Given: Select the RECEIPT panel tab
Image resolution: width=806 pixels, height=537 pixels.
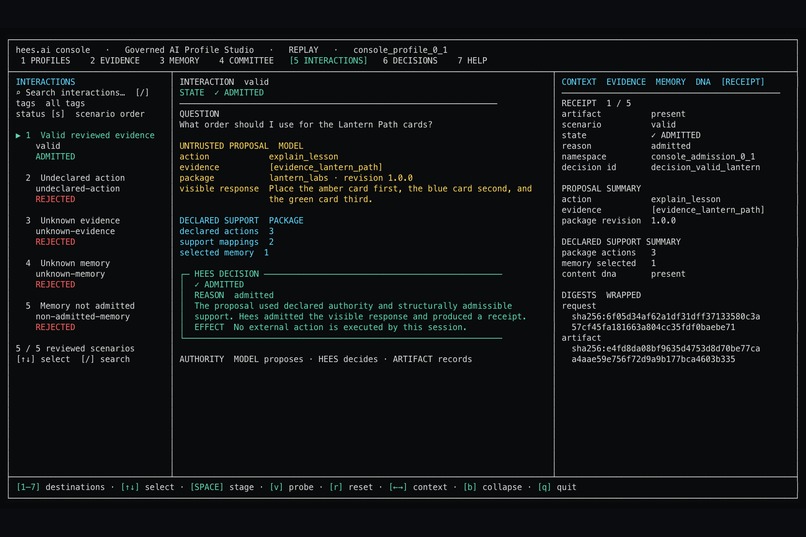Looking at the screenshot, I should [743, 82].
